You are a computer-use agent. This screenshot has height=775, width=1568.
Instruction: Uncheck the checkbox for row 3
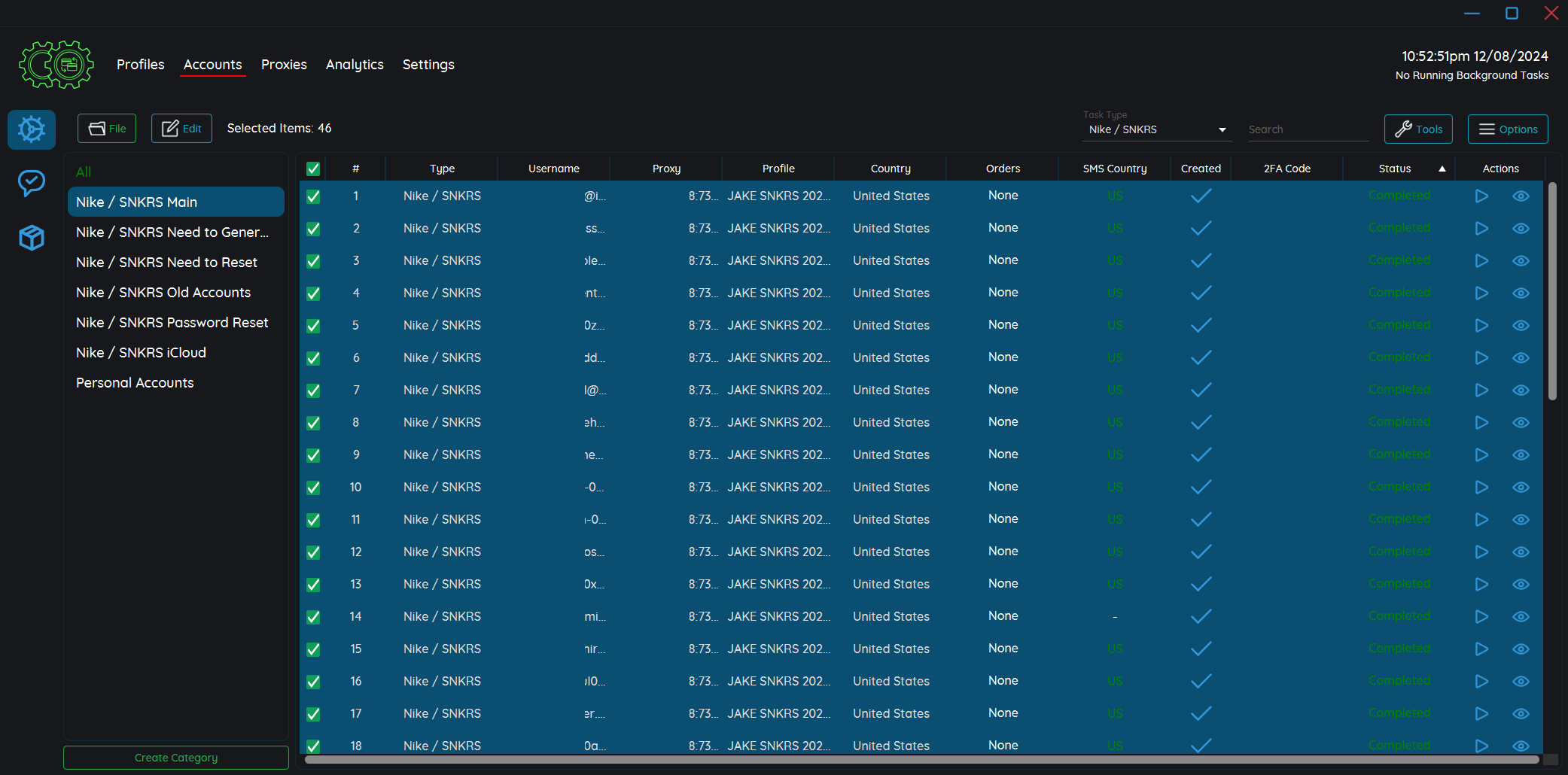(x=313, y=261)
